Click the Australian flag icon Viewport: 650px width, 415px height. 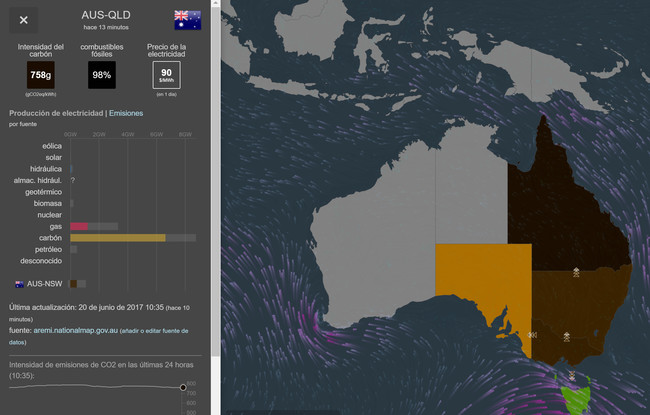coord(187,19)
